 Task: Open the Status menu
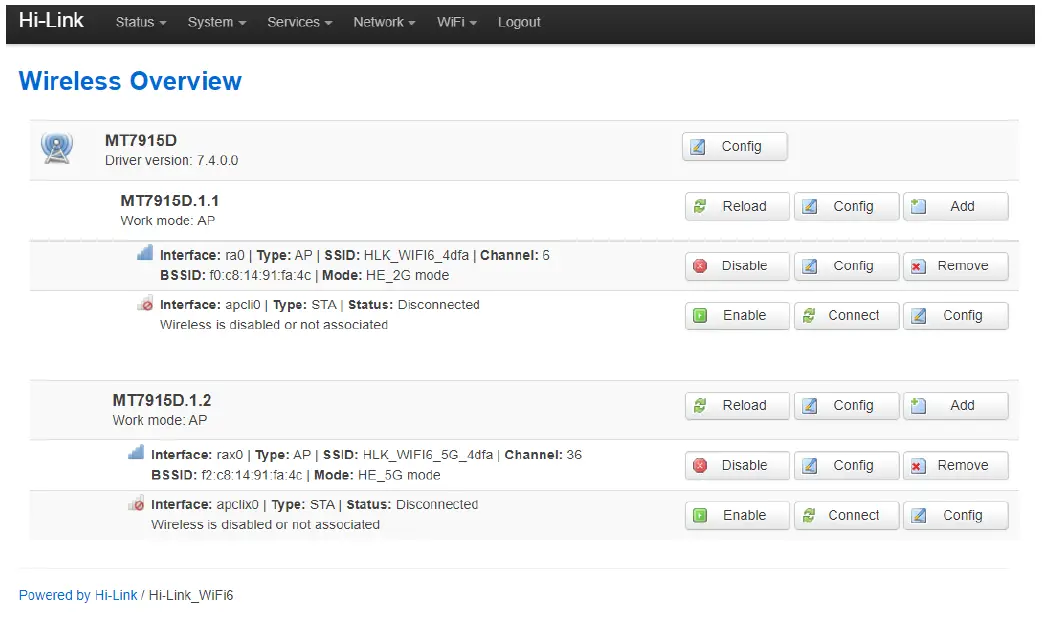(141, 22)
